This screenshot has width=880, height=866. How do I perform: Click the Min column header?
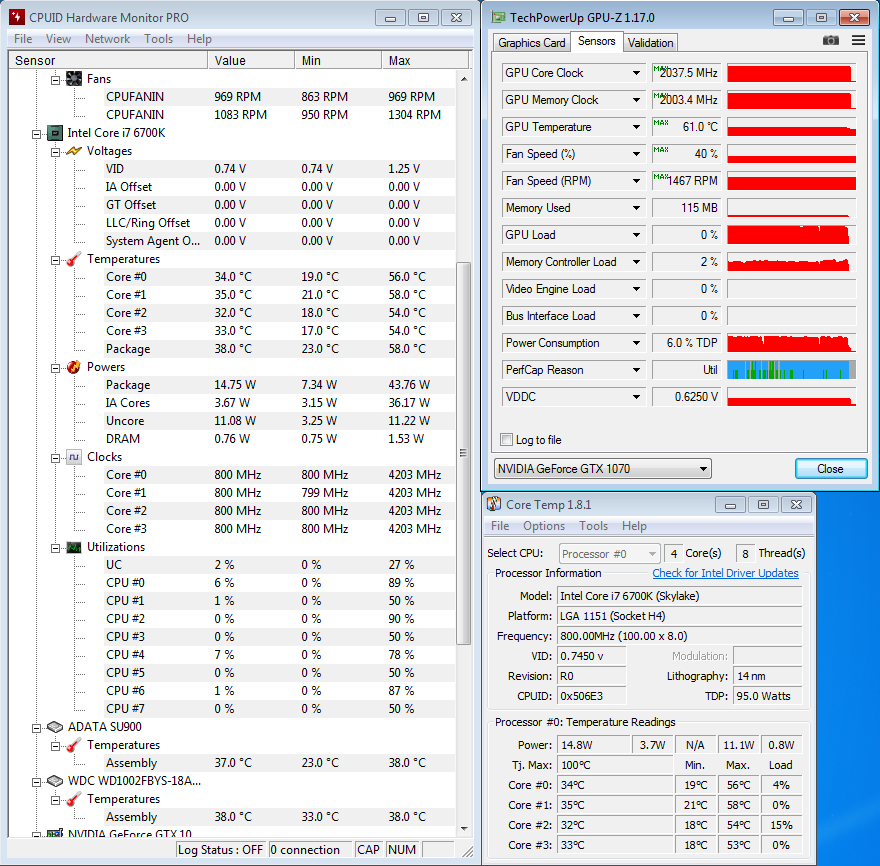coord(338,61)
